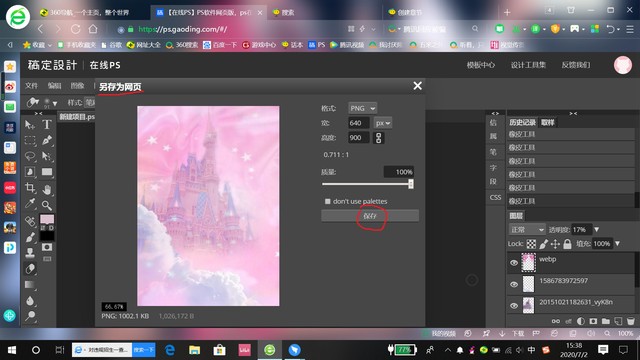Open the PNG format dropdown

(x=362, y=108)
